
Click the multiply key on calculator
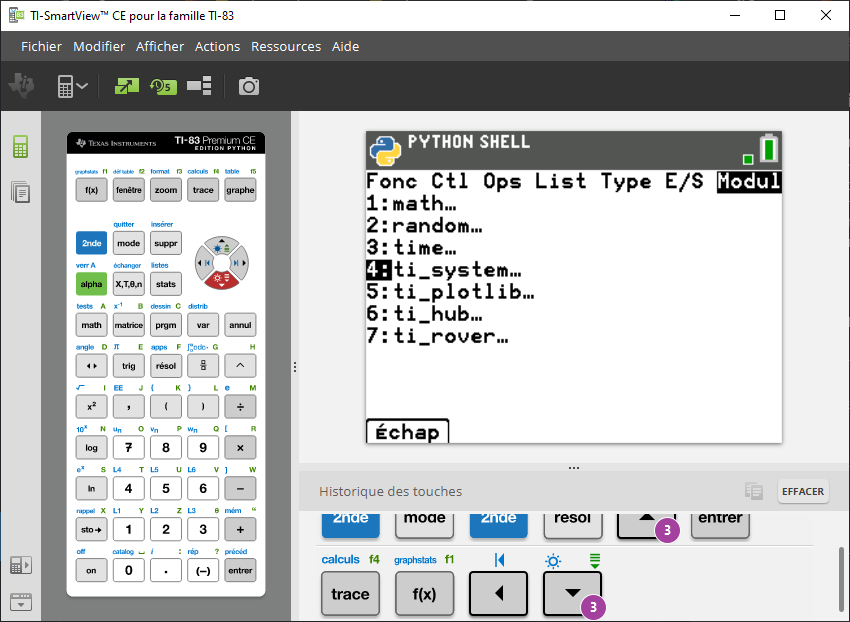point(240,447)
